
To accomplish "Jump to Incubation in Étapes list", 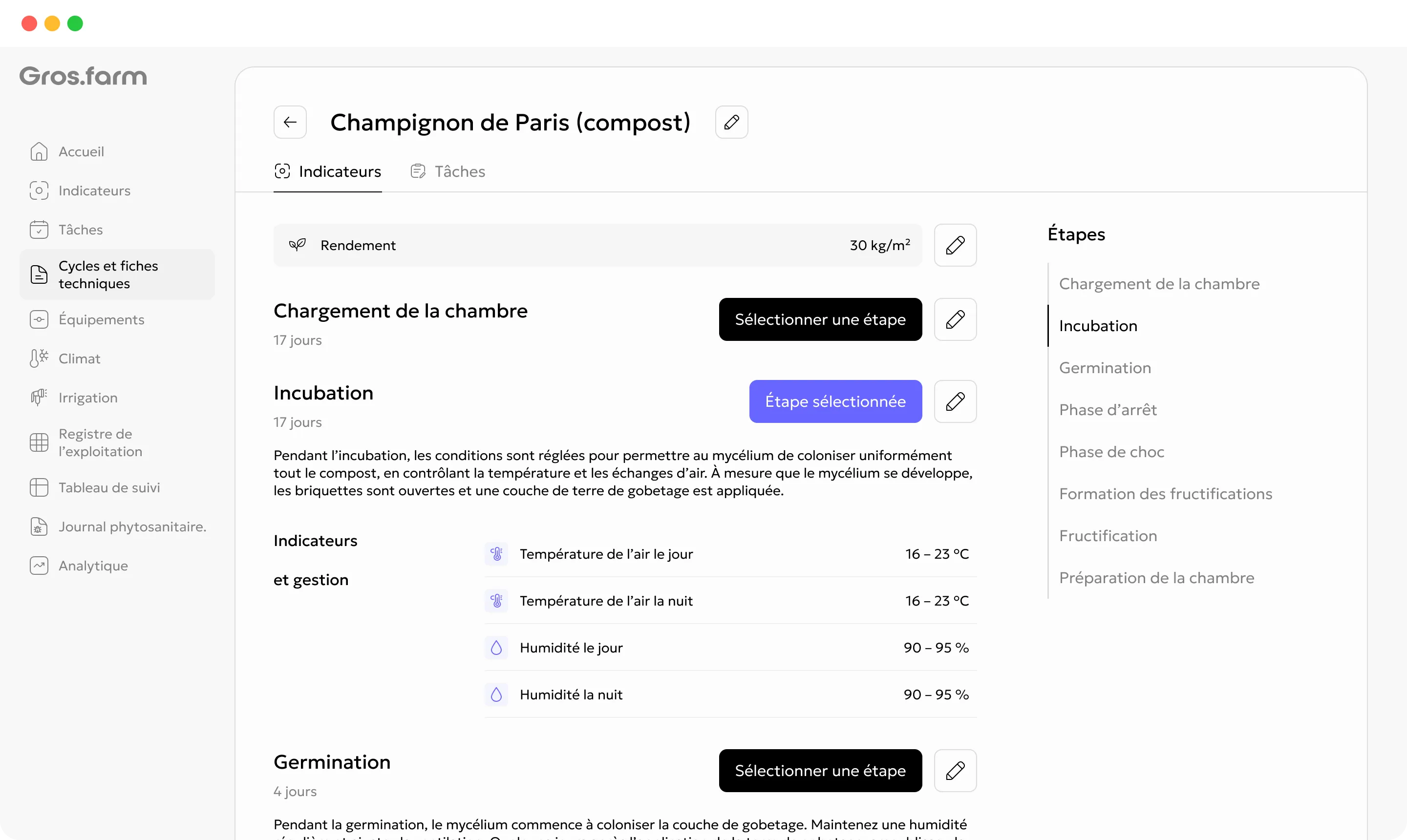I will click(1098, 326).
